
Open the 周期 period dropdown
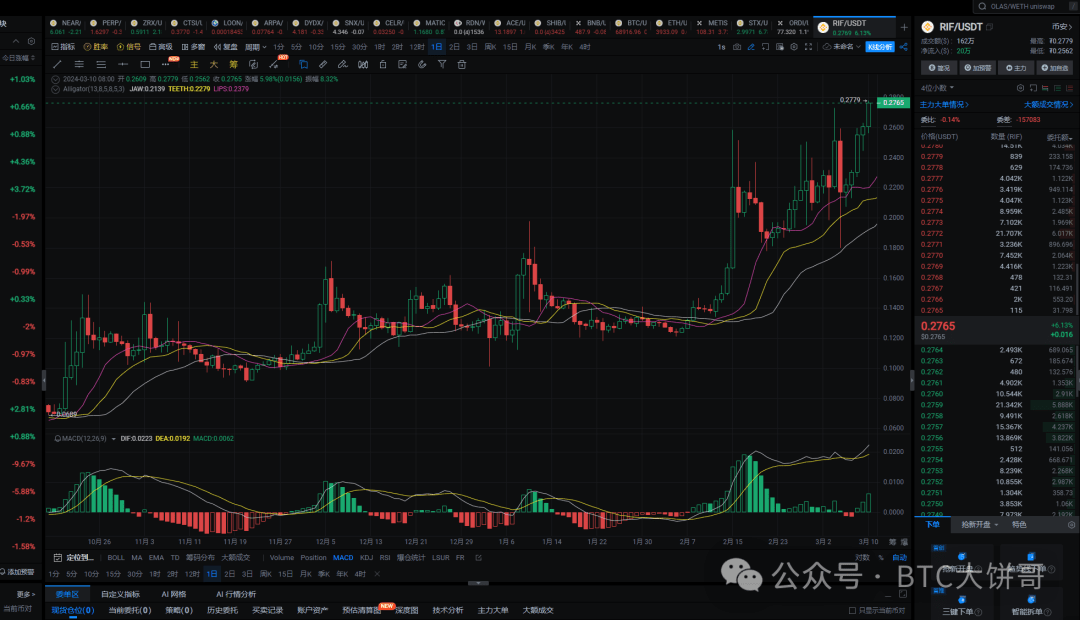(256, 46)
